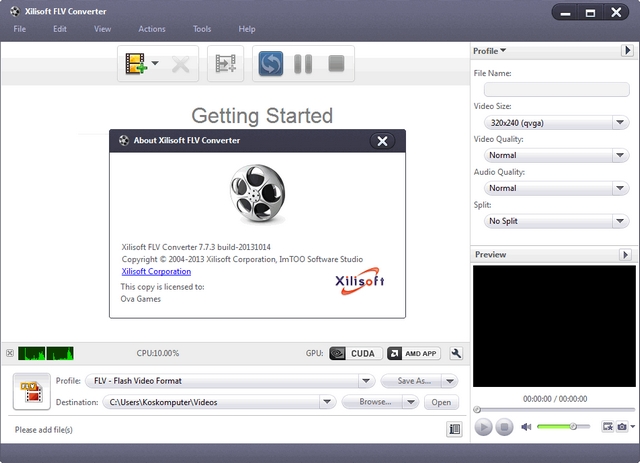Click the log/list icon in status bar

click(454, 429)
